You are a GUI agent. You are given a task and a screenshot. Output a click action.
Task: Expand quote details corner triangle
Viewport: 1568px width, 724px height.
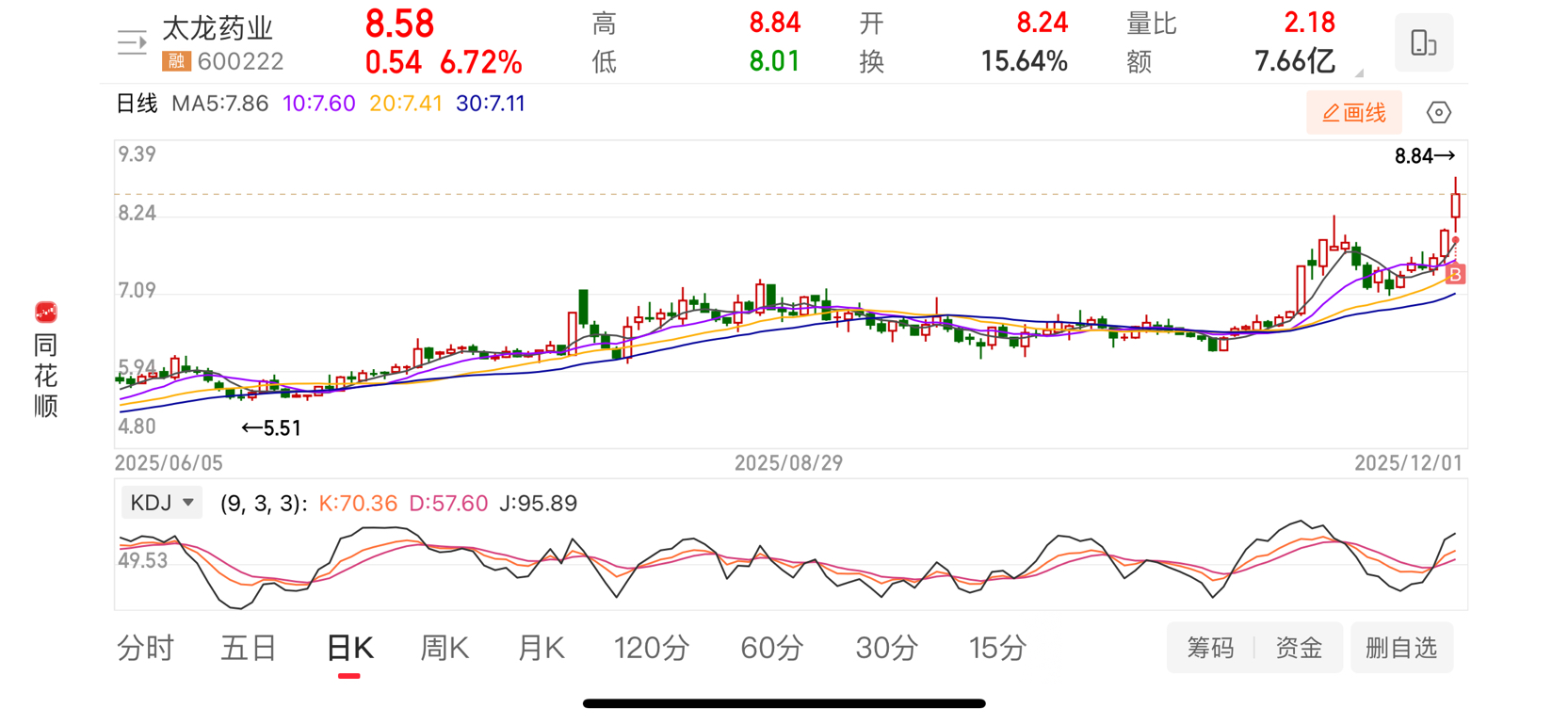pos(1359,72)
